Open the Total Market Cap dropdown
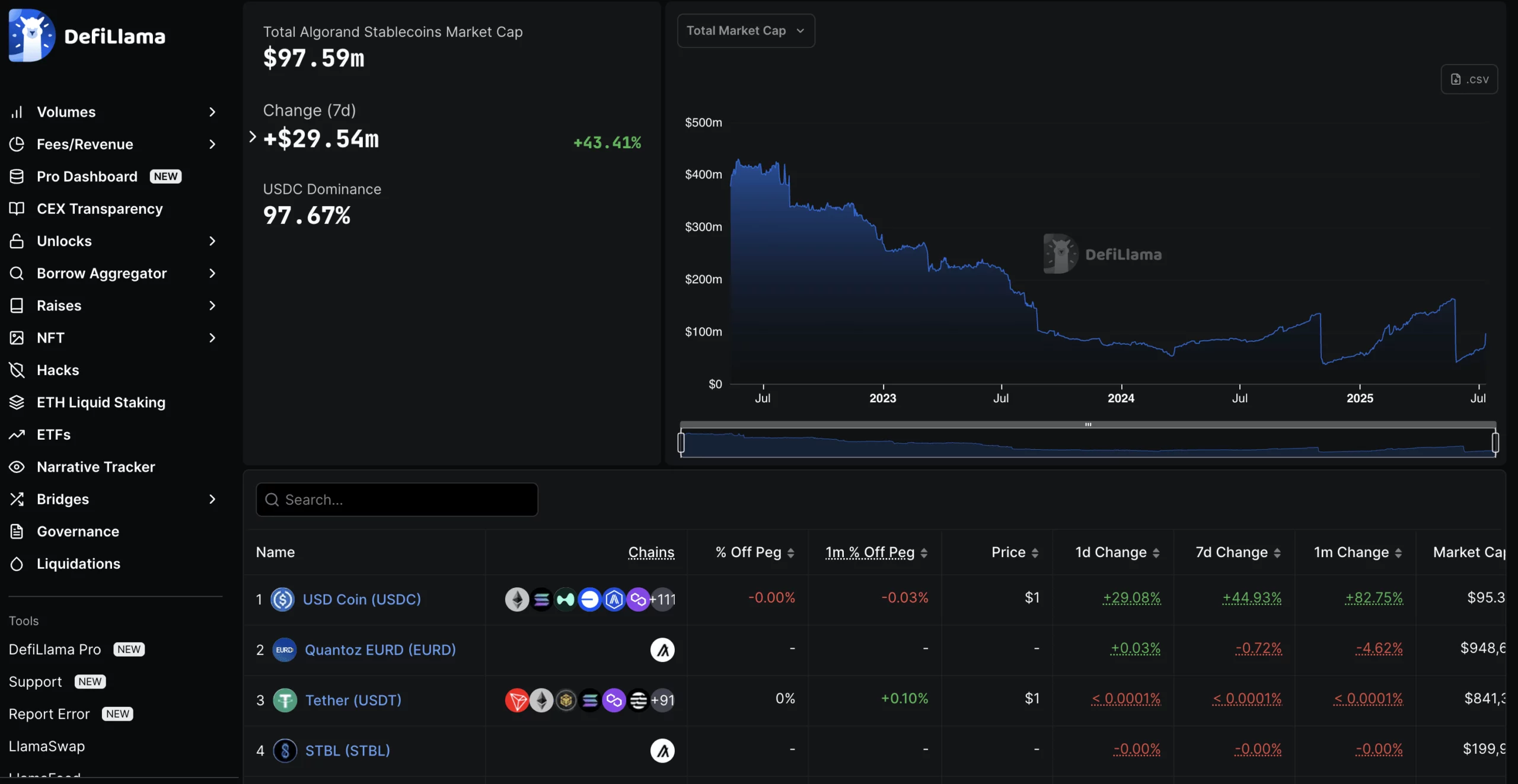 (746, 30)
